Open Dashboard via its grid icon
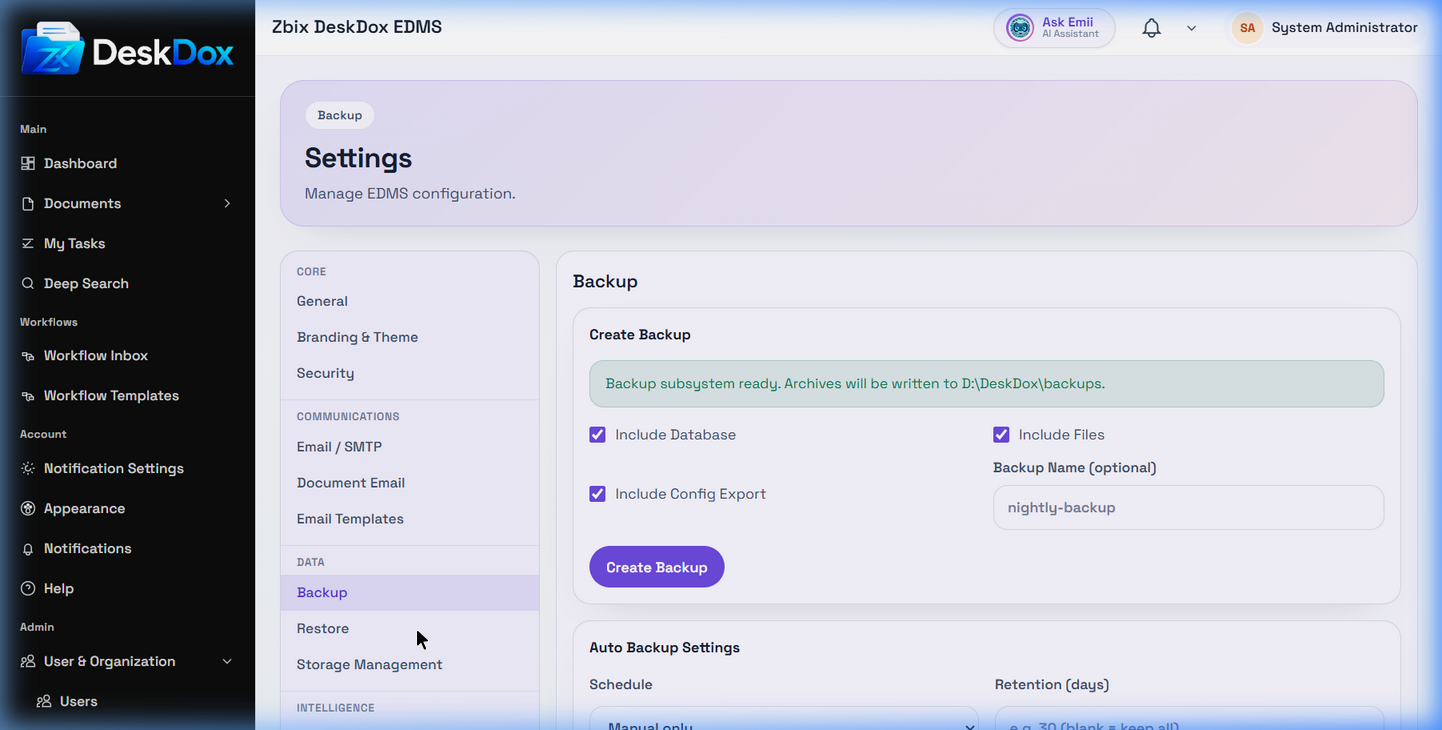This screenshot has width=1442, height=730. click(28, 163)
